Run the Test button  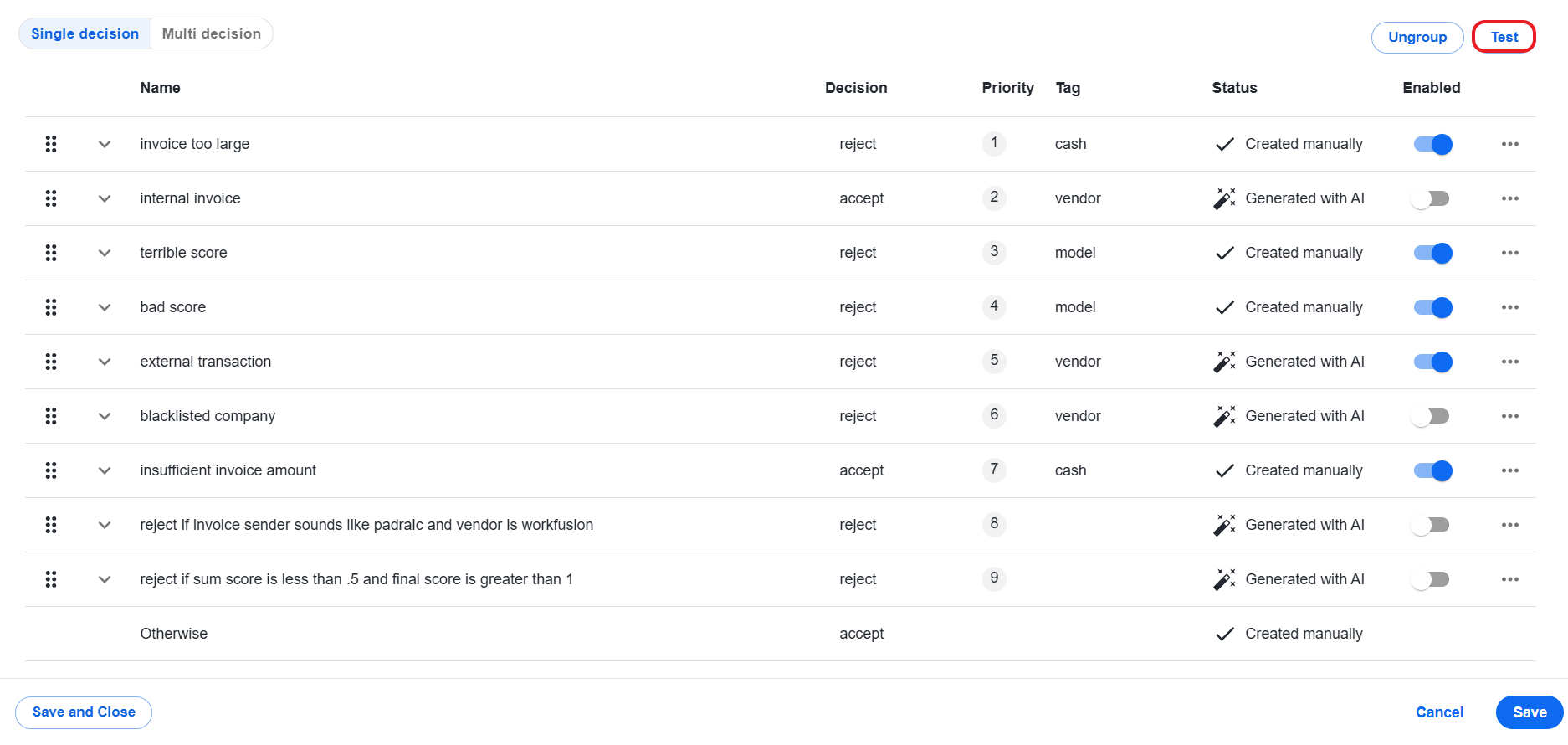click(1504, 37)
